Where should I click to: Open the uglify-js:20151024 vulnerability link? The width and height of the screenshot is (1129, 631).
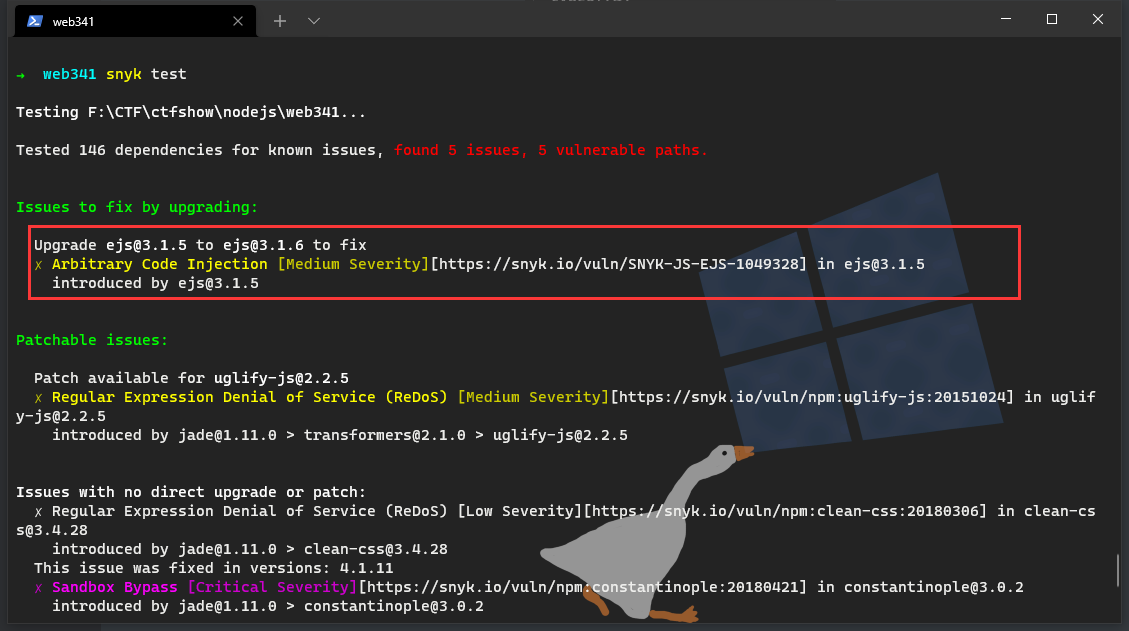812,397
